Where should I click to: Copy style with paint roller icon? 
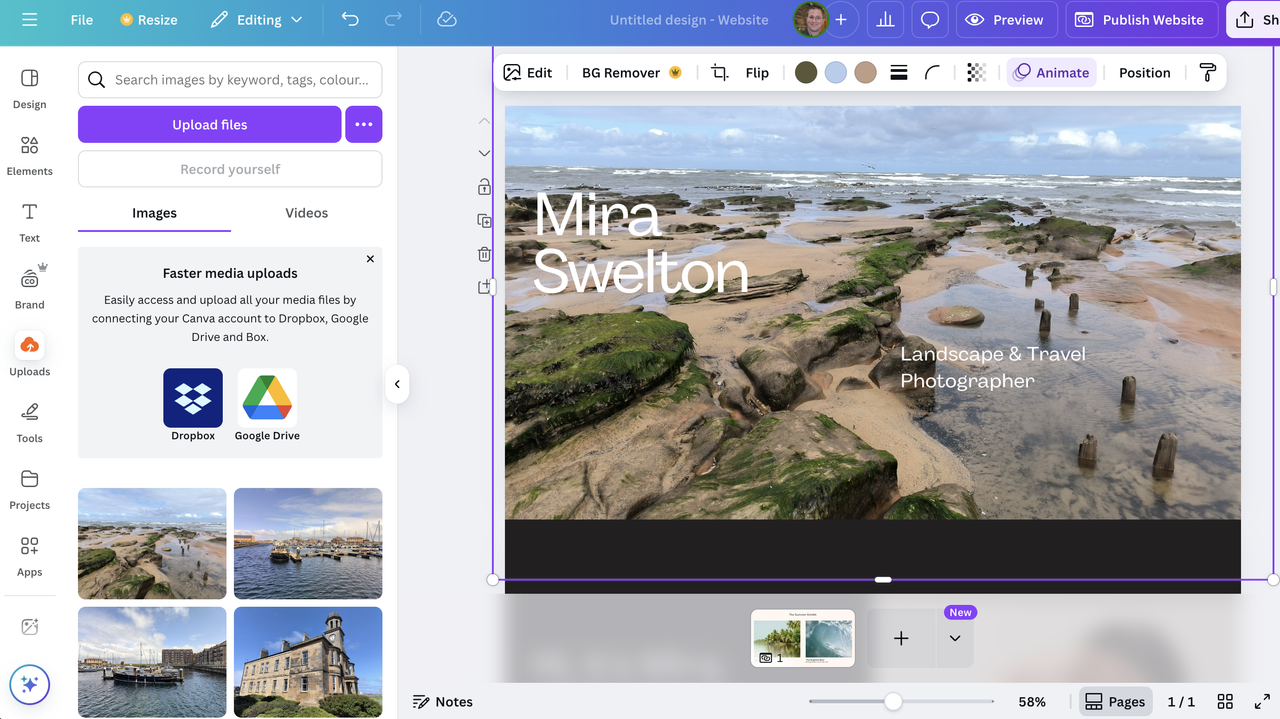coord(1208,73)
